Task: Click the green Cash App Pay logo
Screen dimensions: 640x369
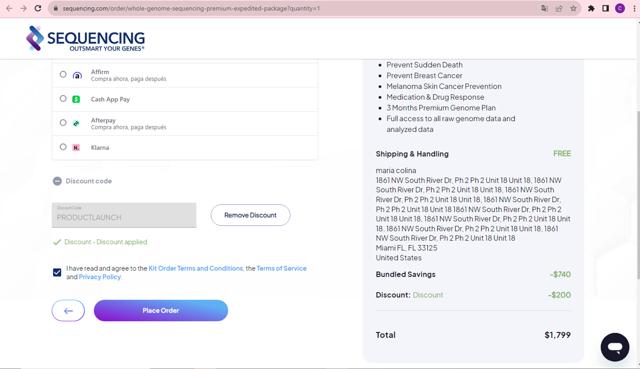Action: click(x=76, y=99)
